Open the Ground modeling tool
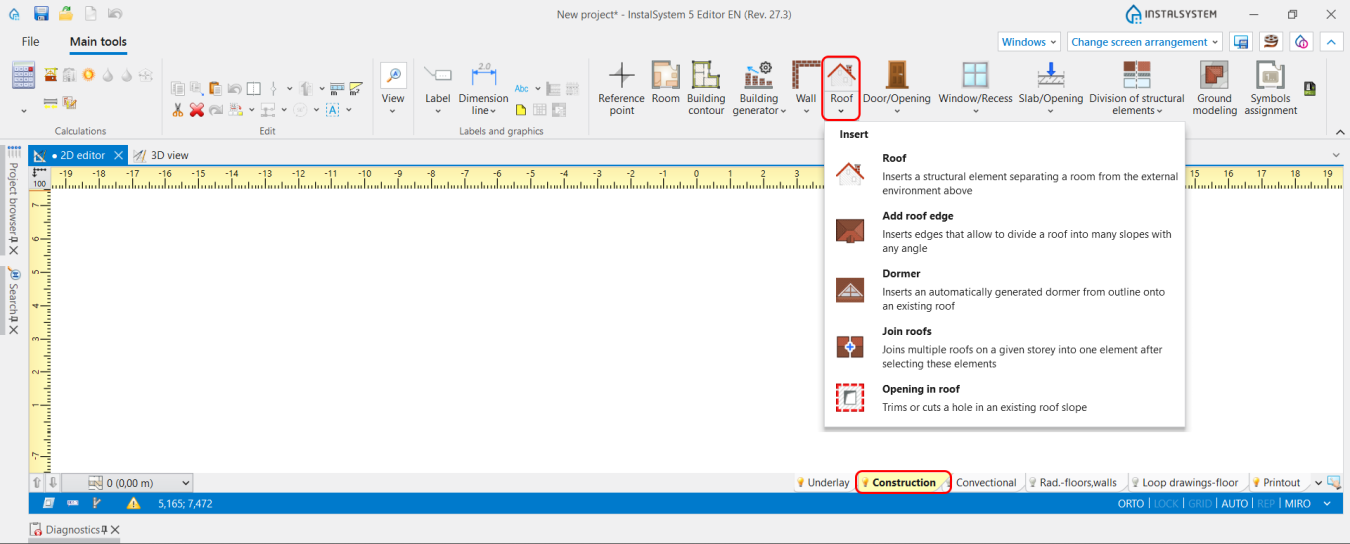The image size is (1350, 544). click(1214, 89)
